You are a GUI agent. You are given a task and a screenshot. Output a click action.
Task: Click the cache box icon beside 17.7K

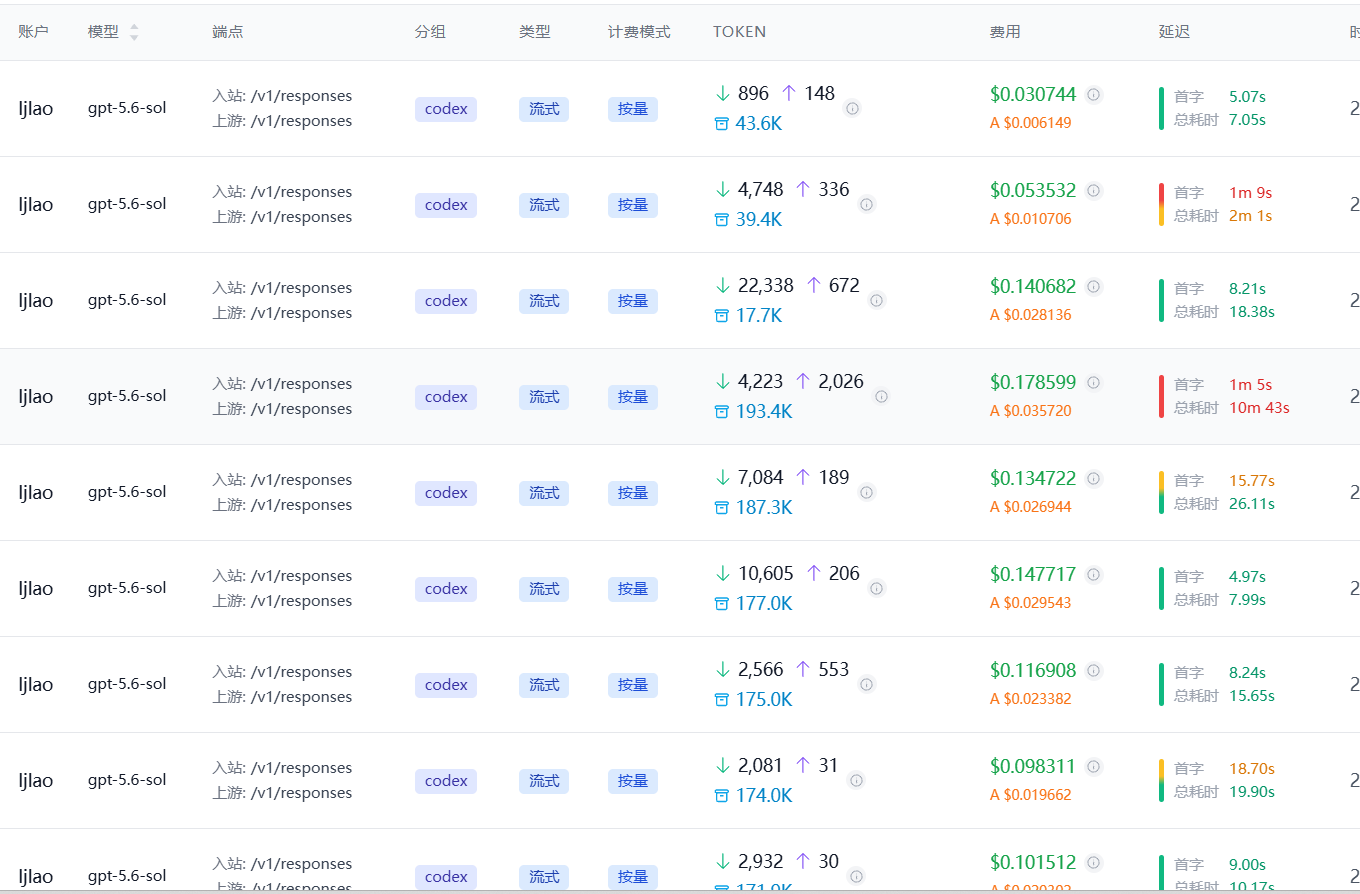(722, 316)
